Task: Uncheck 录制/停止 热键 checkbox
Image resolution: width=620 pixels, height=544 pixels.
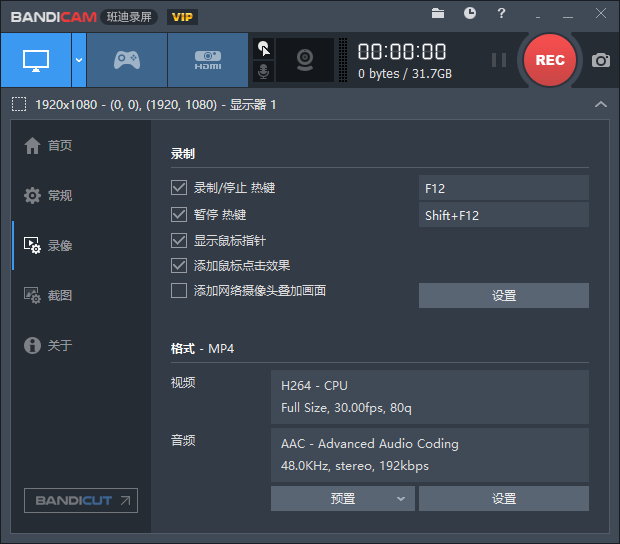Action: 179,188
